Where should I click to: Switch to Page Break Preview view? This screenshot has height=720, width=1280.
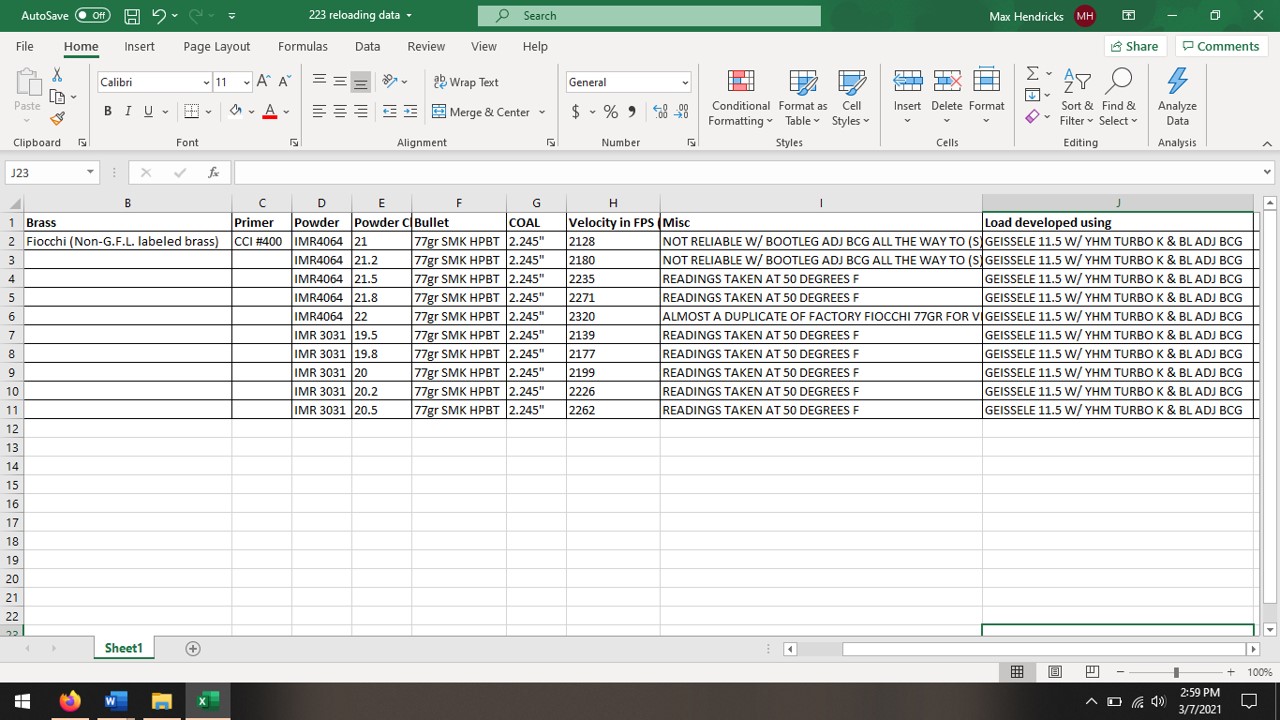coord(1092,672)
